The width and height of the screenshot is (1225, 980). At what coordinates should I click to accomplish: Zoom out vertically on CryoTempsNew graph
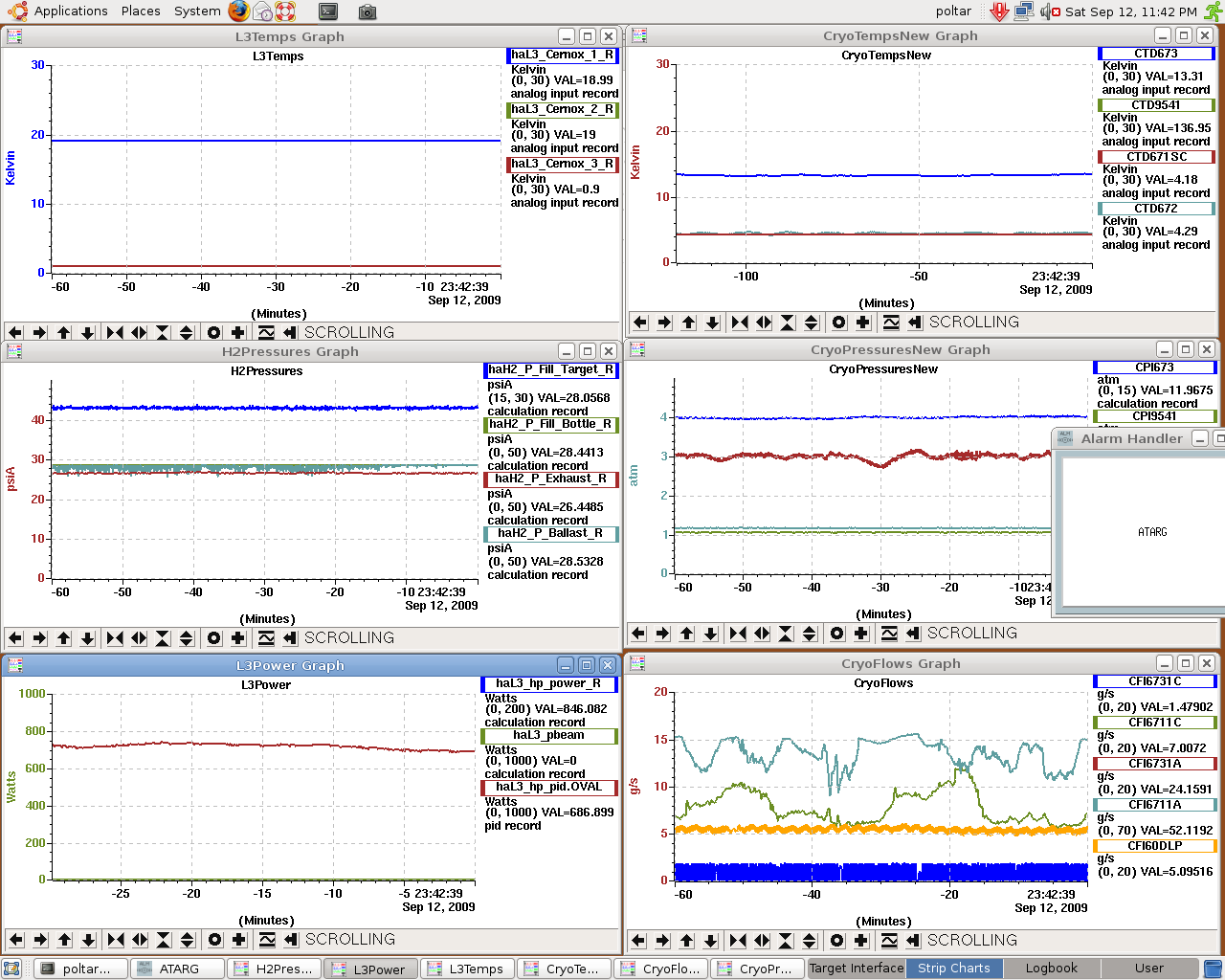click(812, 323)
